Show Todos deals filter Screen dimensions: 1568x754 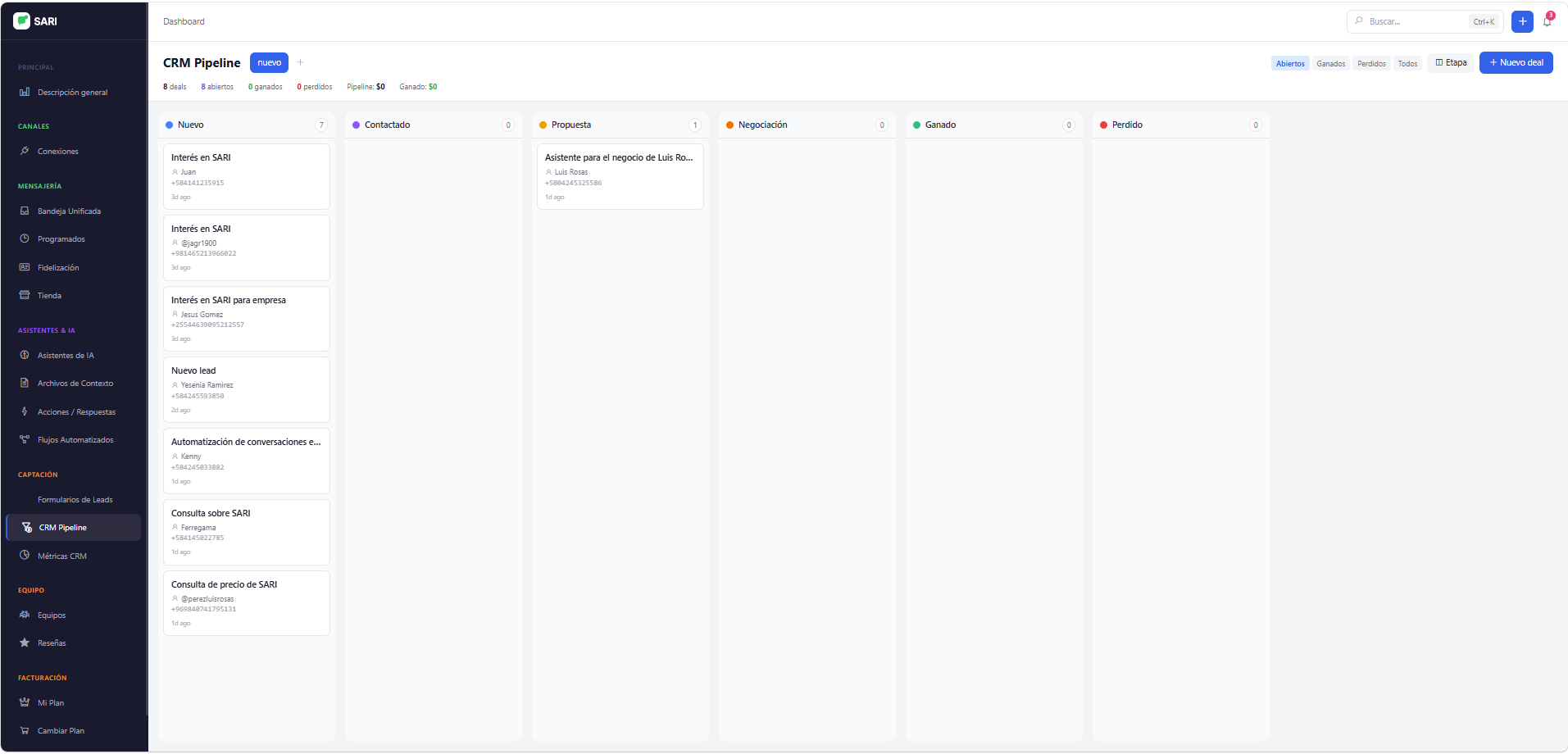(1407, 63)
